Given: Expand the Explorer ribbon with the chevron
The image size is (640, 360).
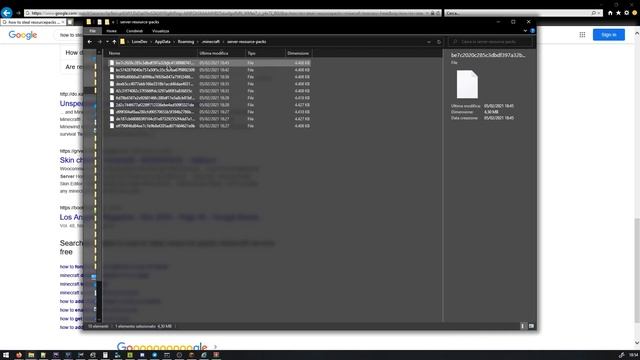Looking at the screenshot, I should 525,31.
